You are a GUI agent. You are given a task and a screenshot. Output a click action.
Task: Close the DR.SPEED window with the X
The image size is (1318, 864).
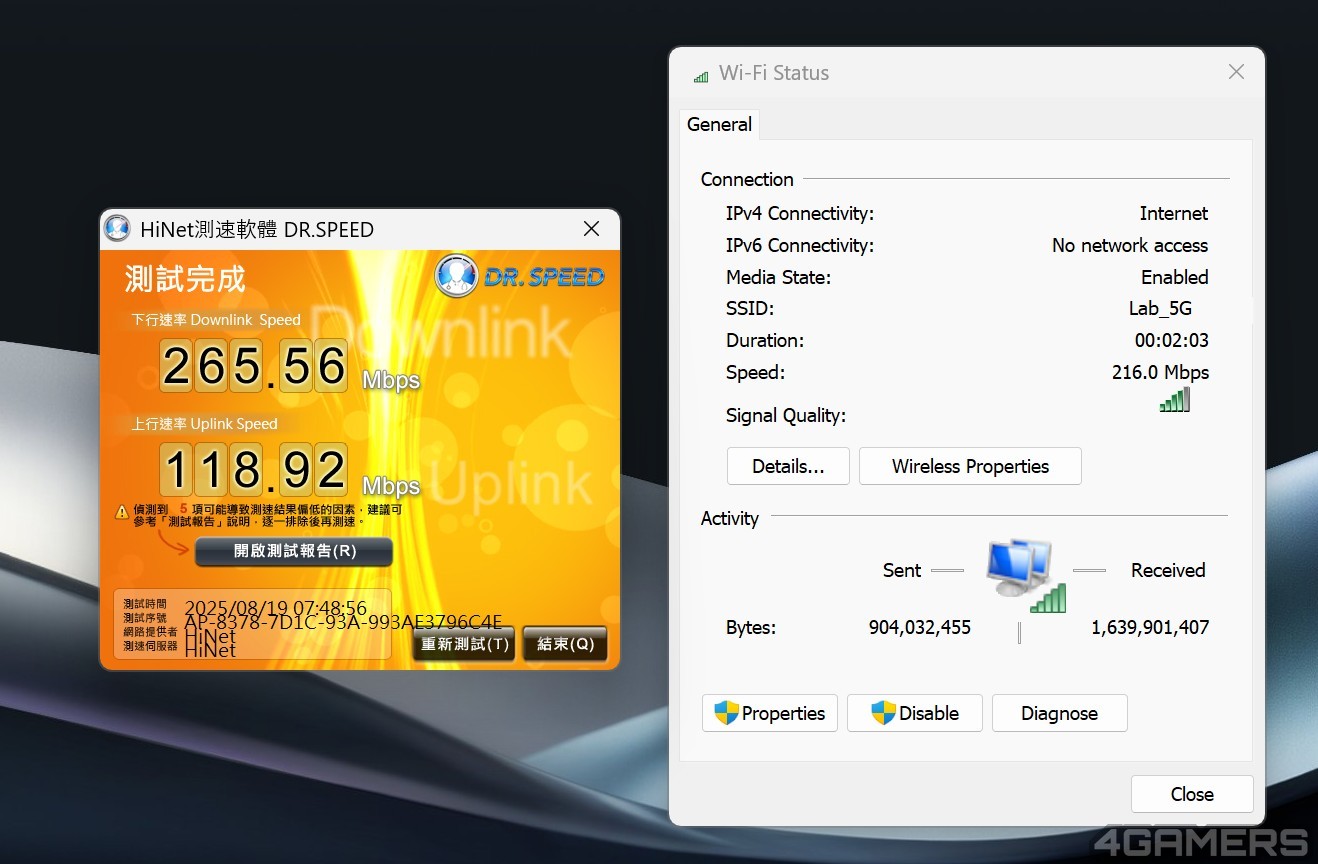point(591,229)
